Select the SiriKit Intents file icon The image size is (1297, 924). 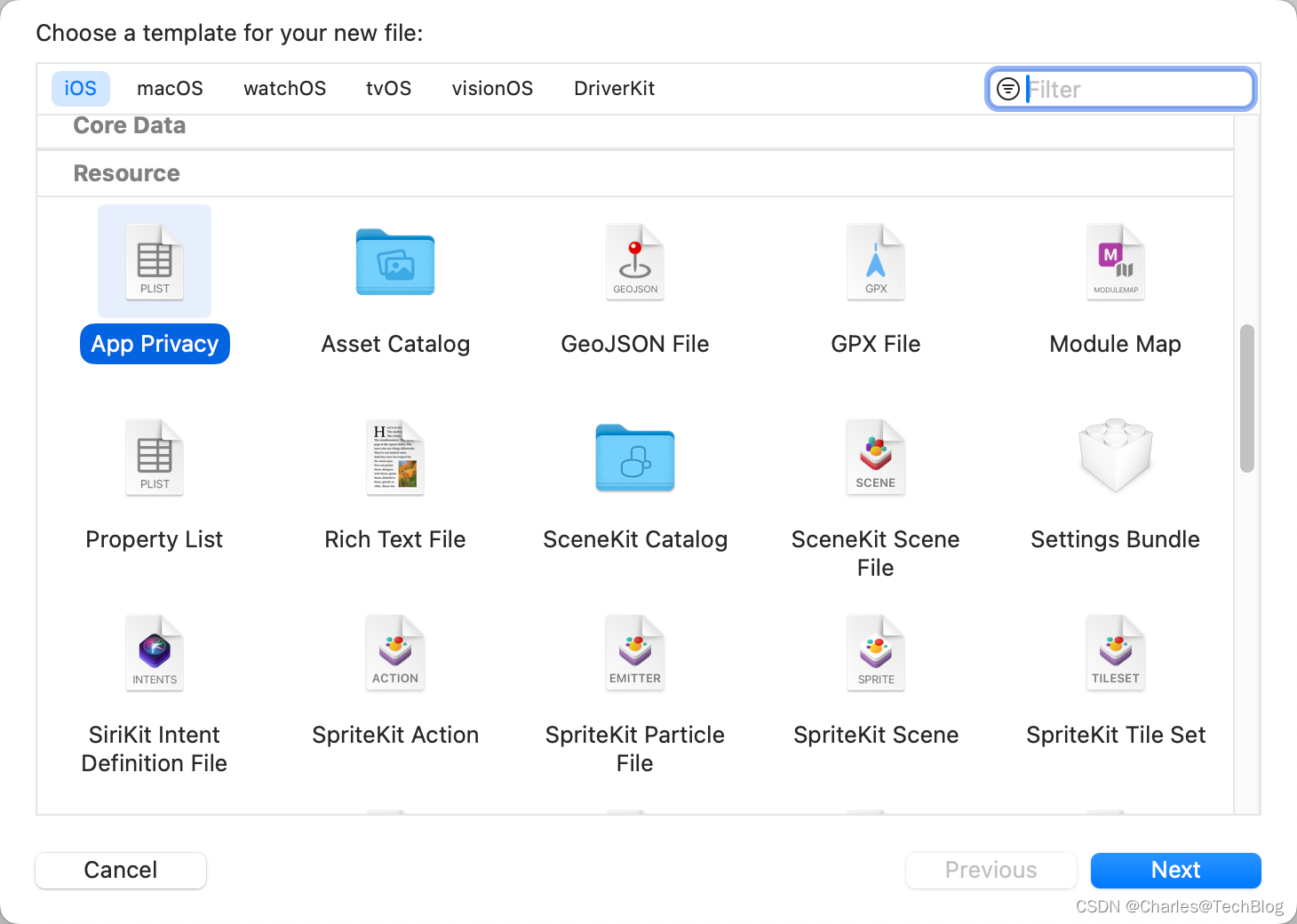point(155,652)
